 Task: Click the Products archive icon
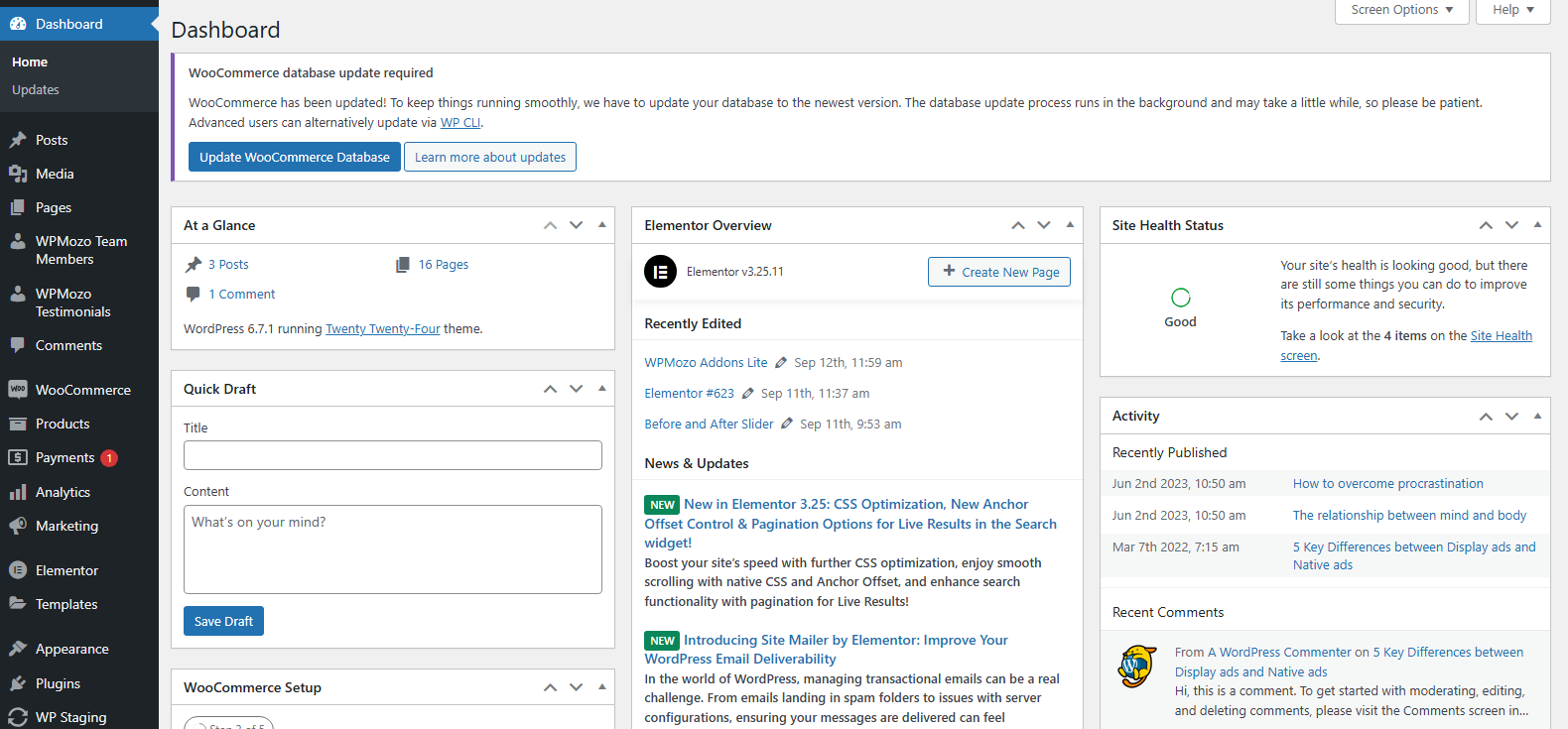[x=18, y=424]
